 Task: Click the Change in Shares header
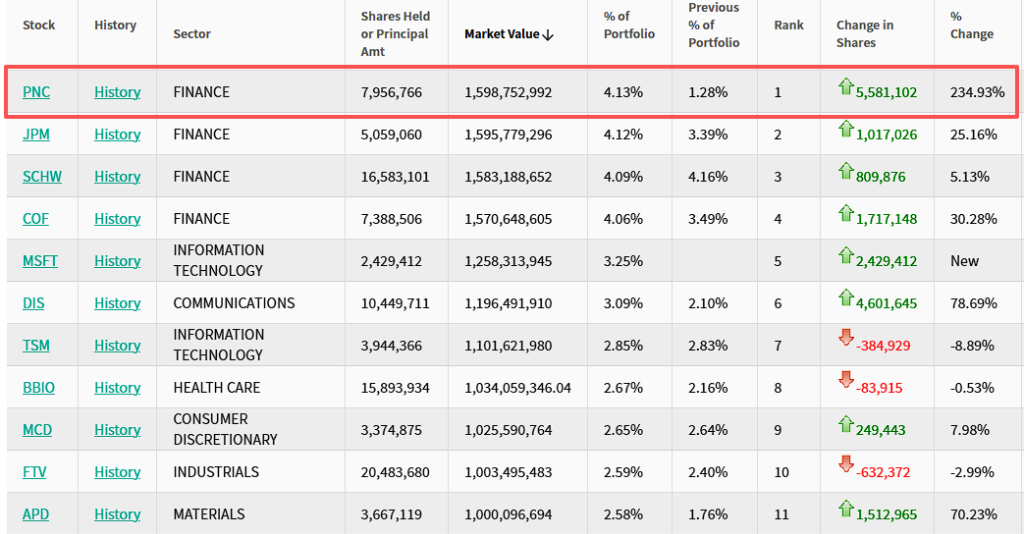[x=864, y=34]
